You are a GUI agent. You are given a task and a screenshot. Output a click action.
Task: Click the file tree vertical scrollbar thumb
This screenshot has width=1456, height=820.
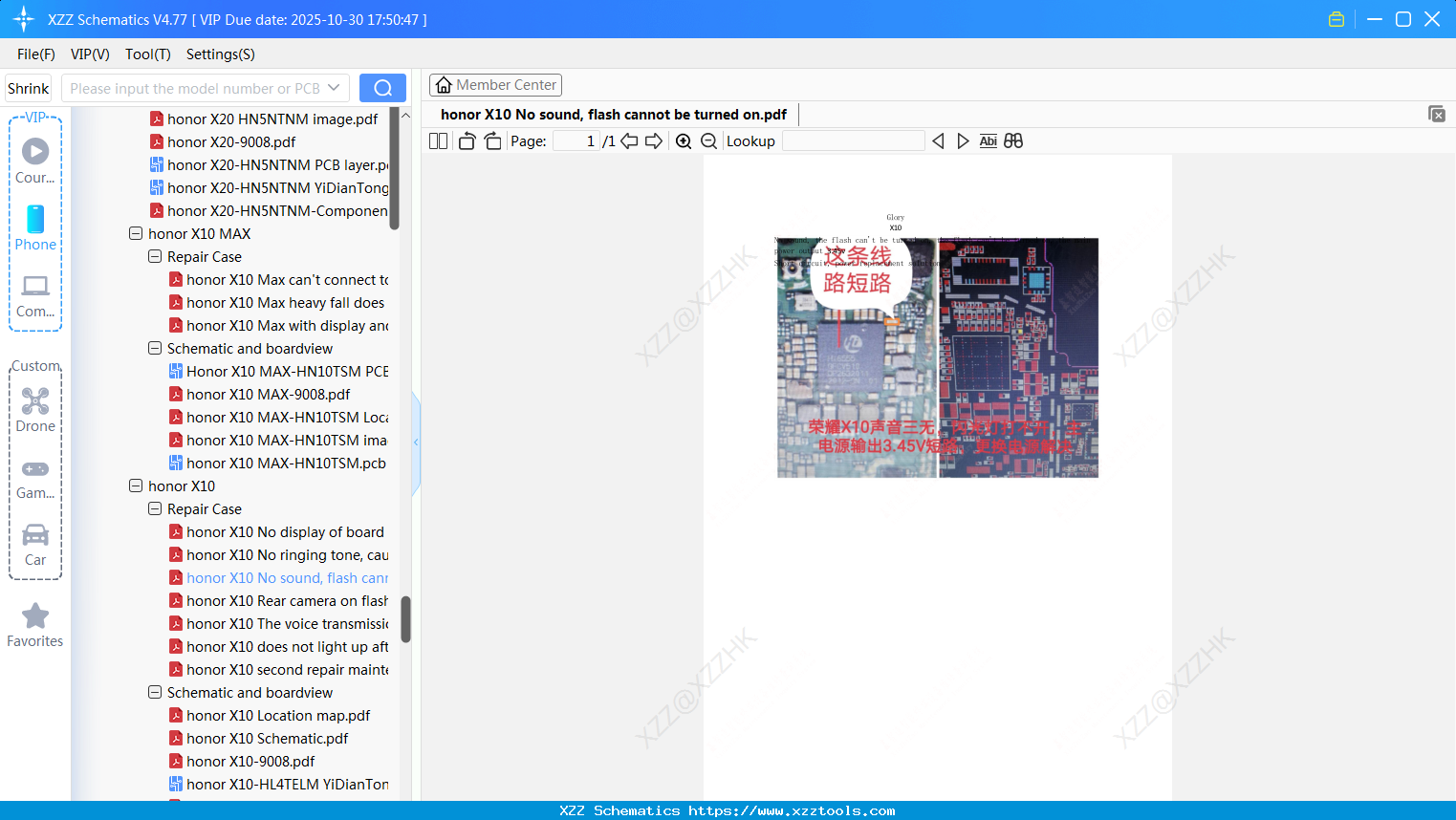(x=395, y=170)
